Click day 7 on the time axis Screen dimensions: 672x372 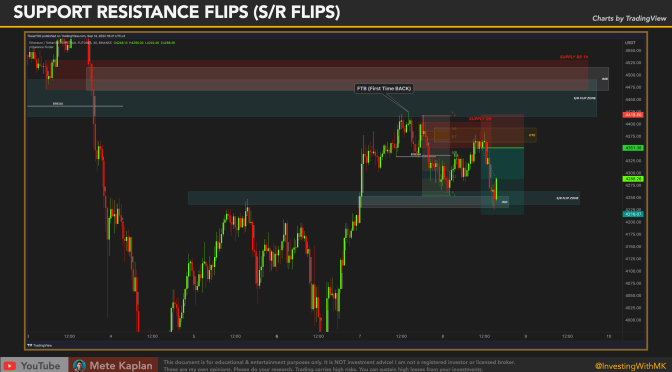pyautogui.click(x=360, y=336)
